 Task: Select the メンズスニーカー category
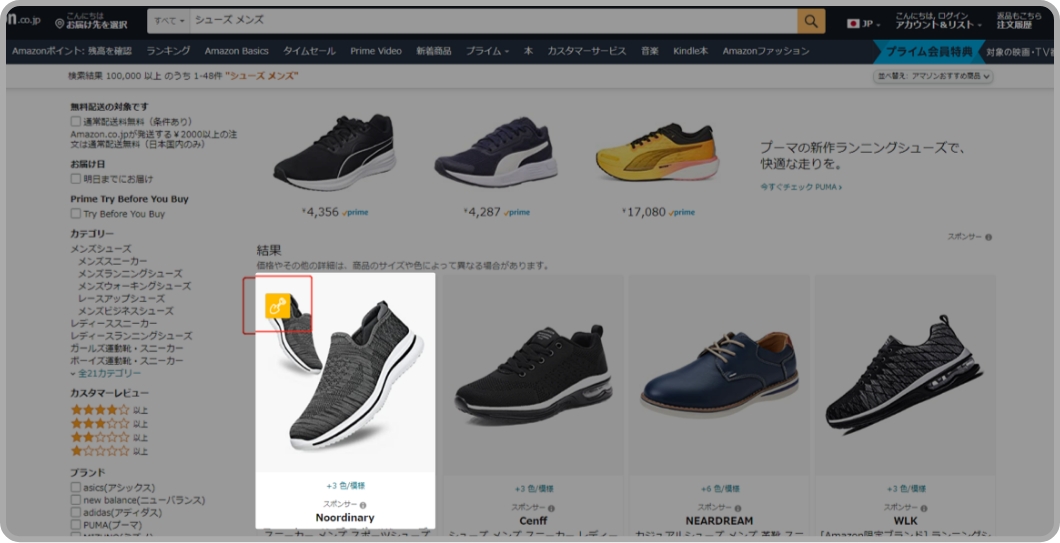tap(112, 261)
